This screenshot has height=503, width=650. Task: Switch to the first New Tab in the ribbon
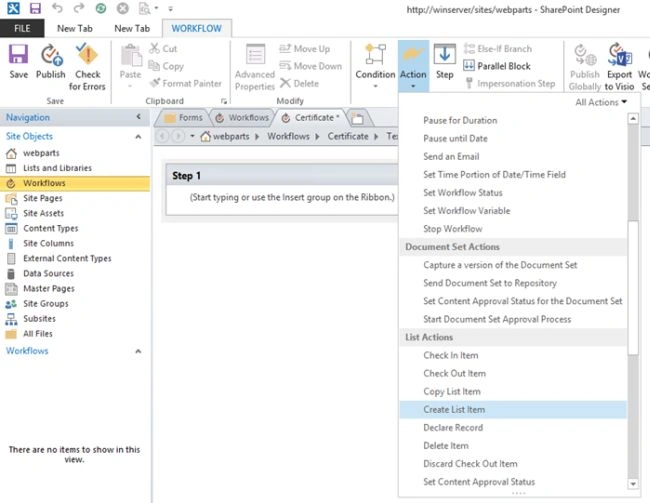point(75,28)
